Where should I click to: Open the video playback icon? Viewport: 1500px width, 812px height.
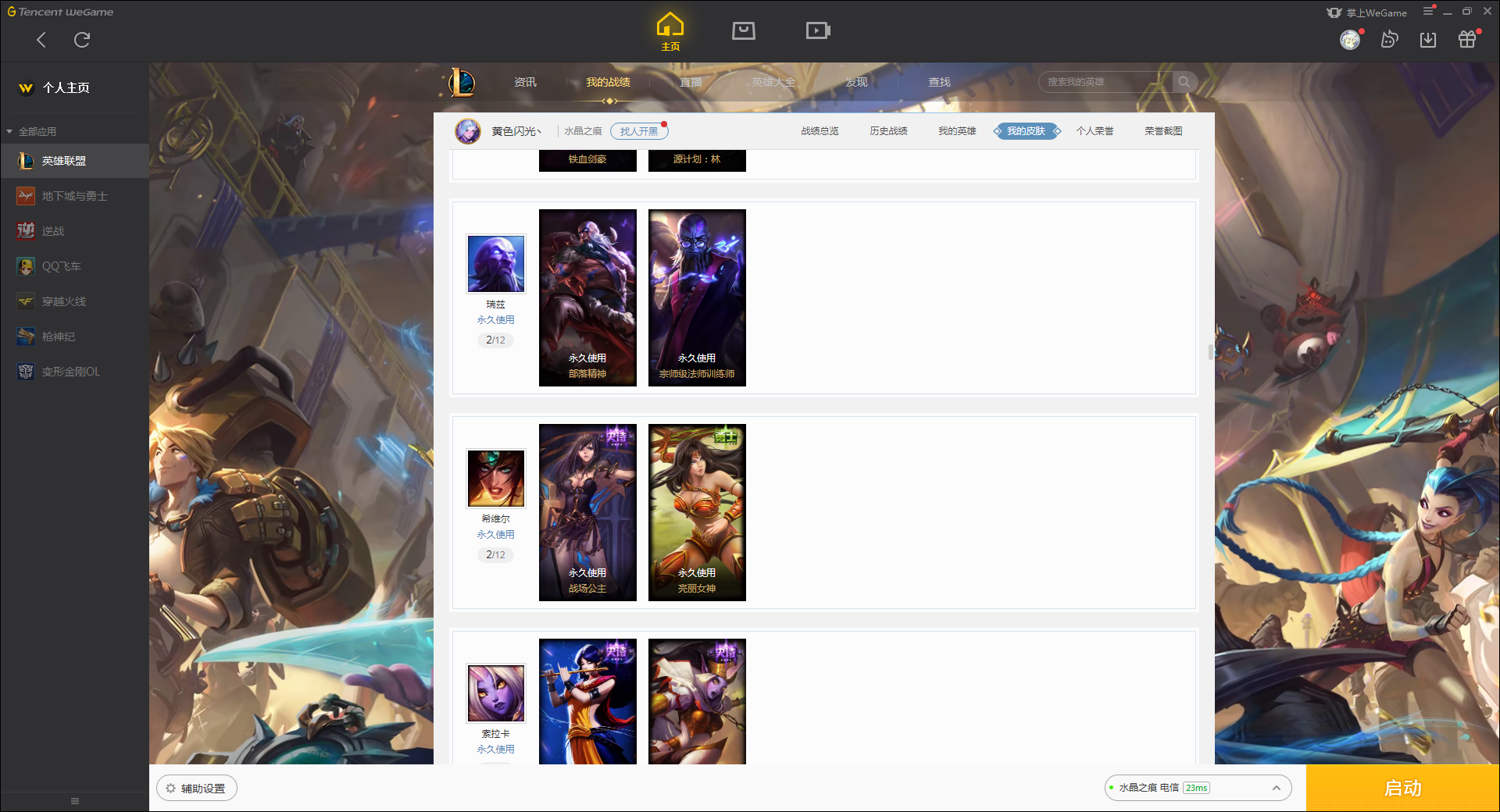point(818,30)
